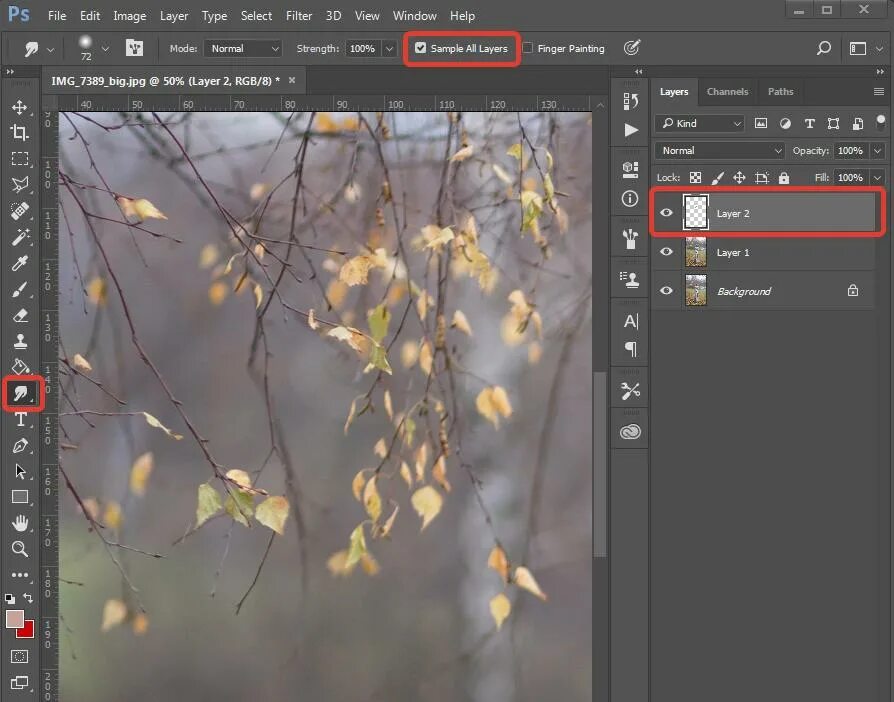This screenshot has height=702, width=894.
Task: Click the pressure for strength icon
Action: [631, 48]
